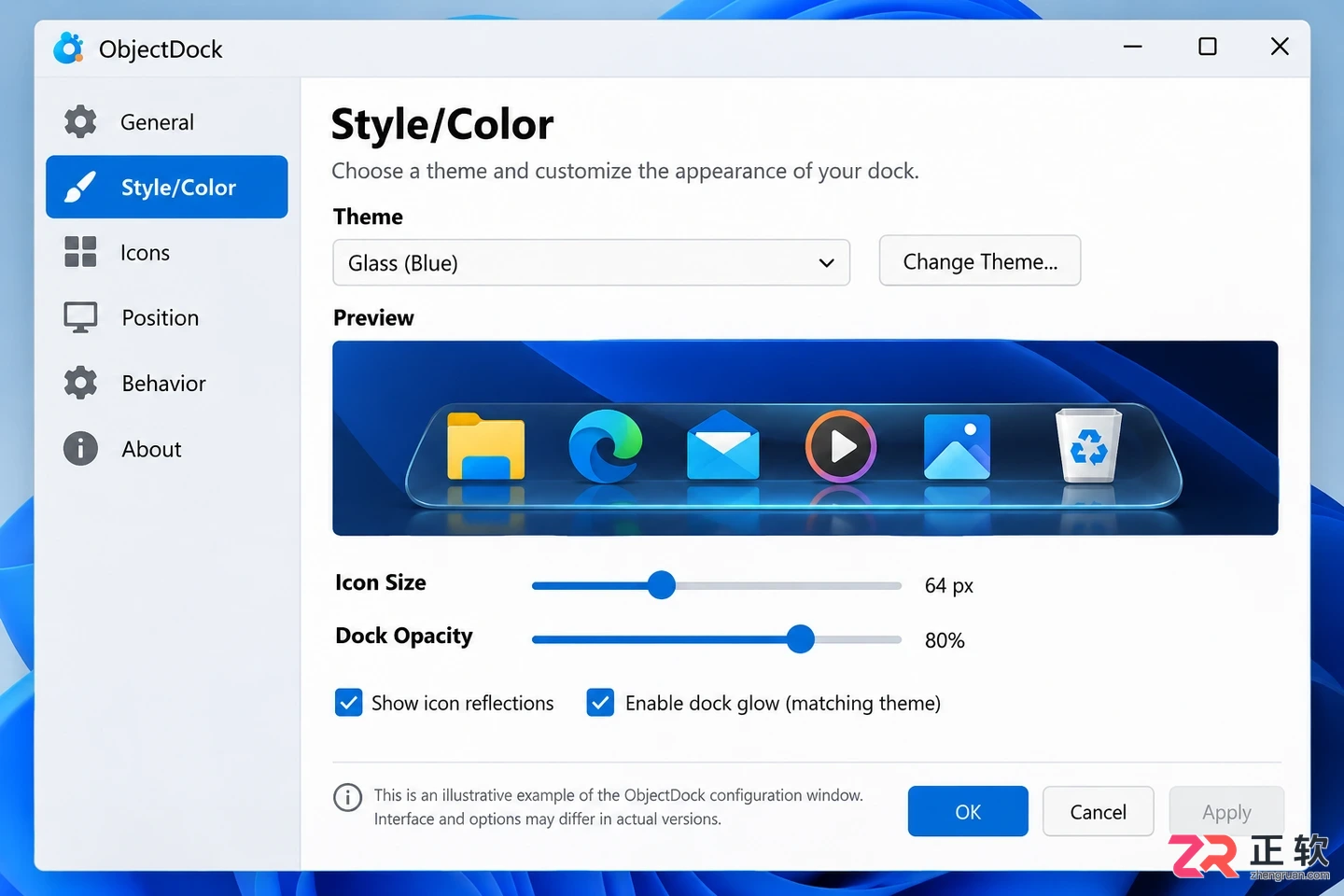Click the info circle icon beside the disclaimer note
The image size is (1344, 896).
pyautogui.click(x=347, y=797)
